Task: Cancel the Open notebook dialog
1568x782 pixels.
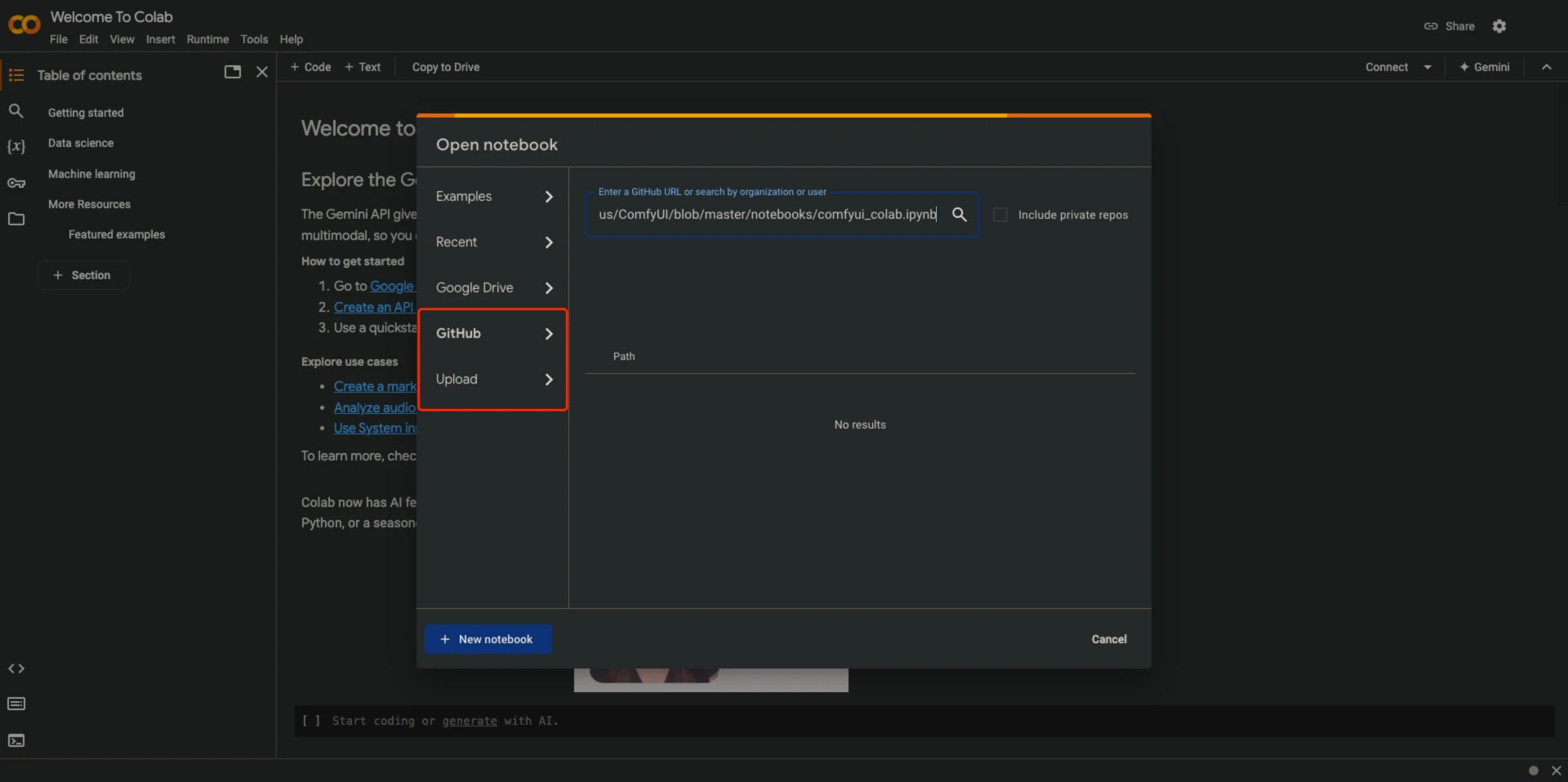Action: (x=1109, y=639)
